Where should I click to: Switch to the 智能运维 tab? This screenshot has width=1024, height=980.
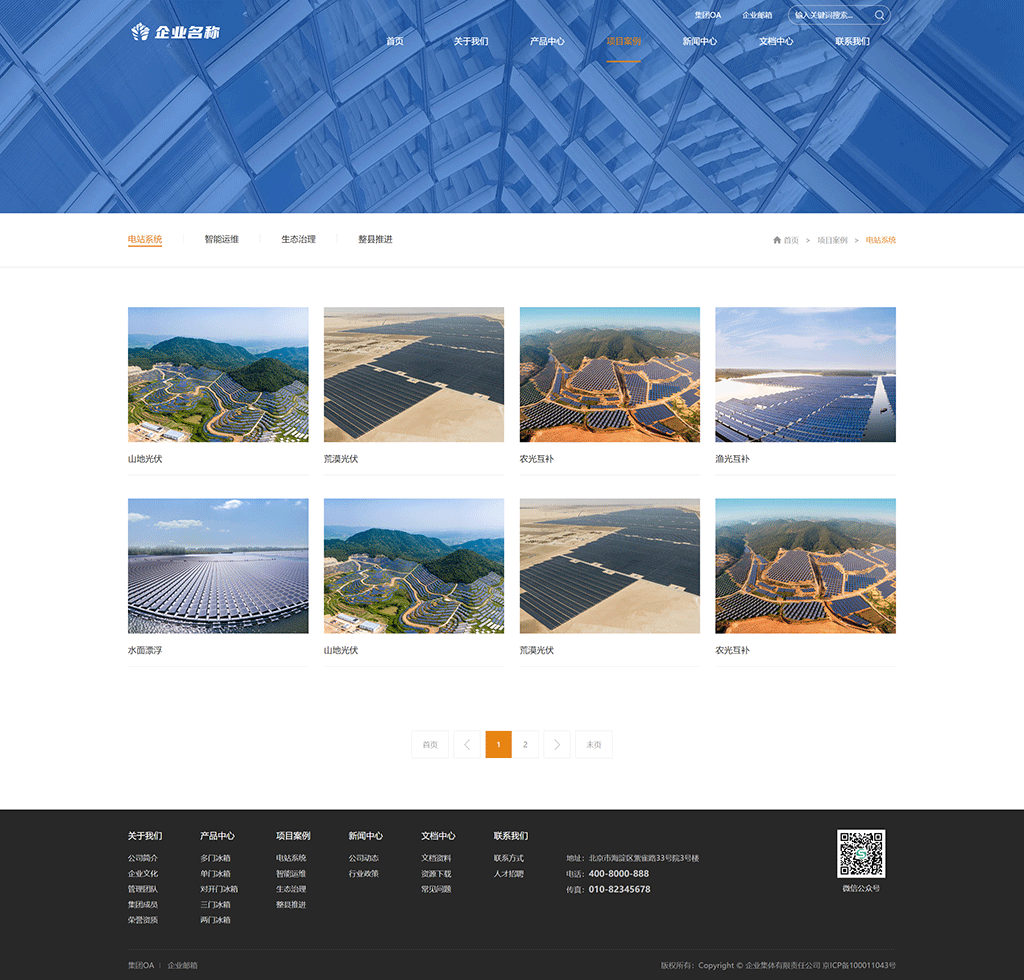[221, 240]
